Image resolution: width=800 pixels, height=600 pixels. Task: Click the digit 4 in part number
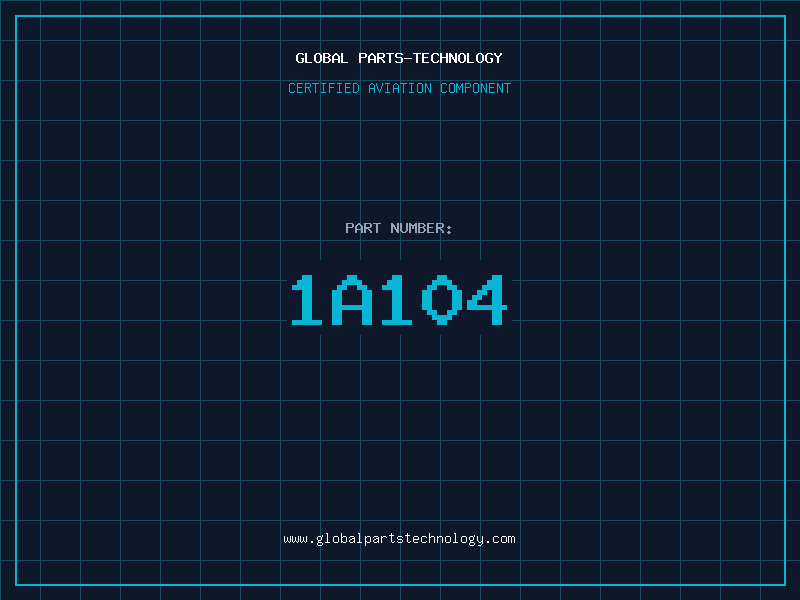click(x=486, y=301)
